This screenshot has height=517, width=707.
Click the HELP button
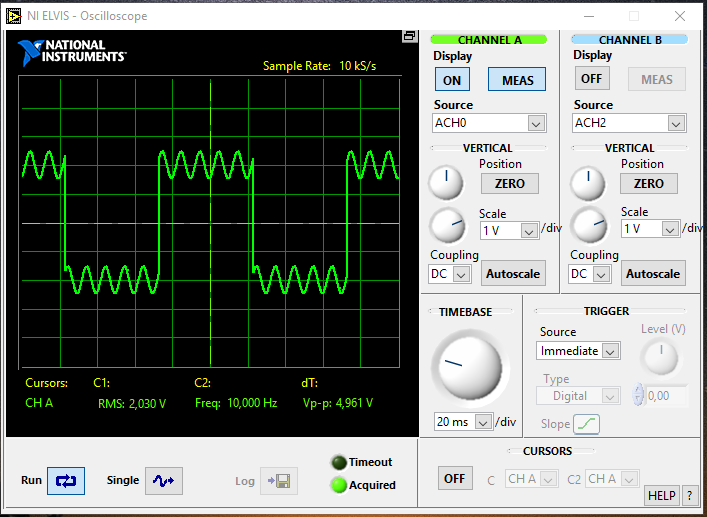click(x=661, y=495)
